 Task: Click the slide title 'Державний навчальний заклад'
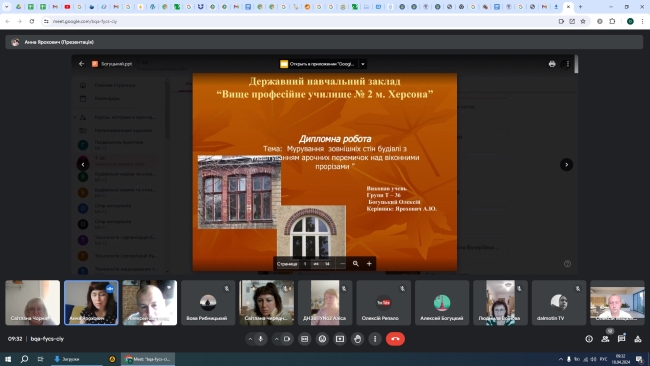pyautogui.click(x=325, y=81)
